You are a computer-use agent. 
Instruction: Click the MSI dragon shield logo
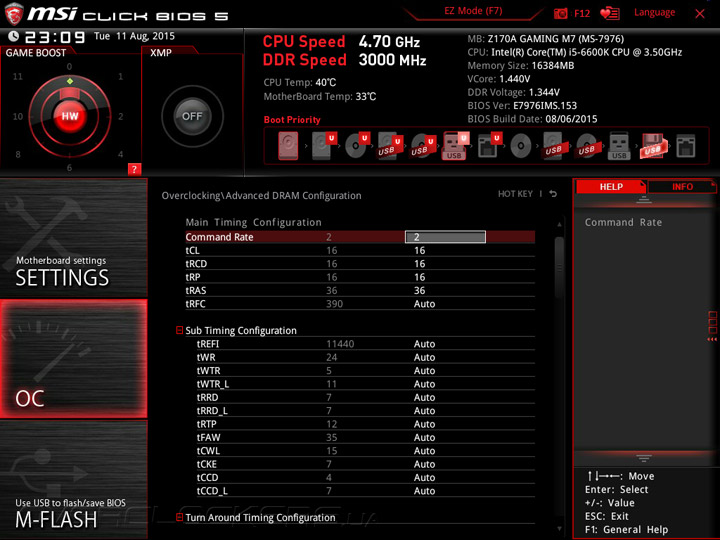[x=13, y=13]
